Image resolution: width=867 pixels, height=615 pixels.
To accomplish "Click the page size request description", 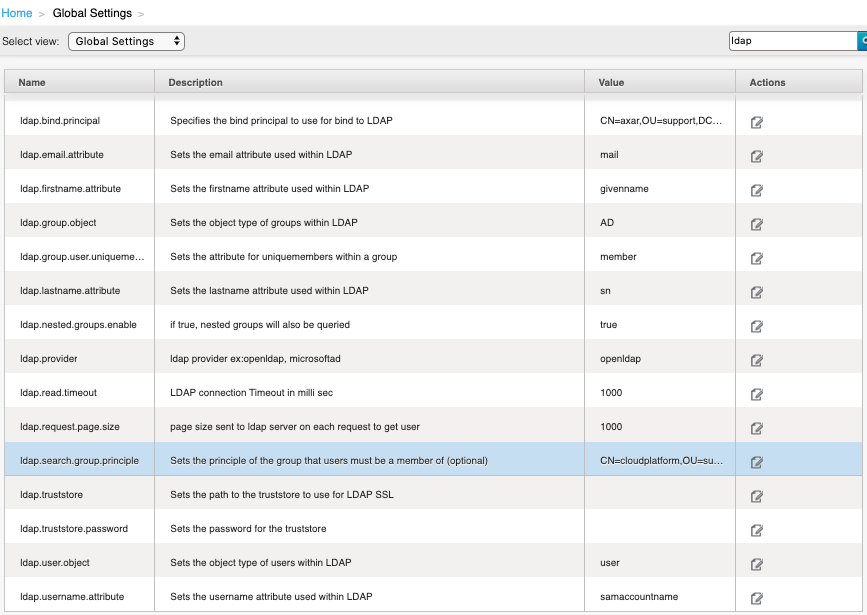I will pyautogui.click(x=295, y=427).
